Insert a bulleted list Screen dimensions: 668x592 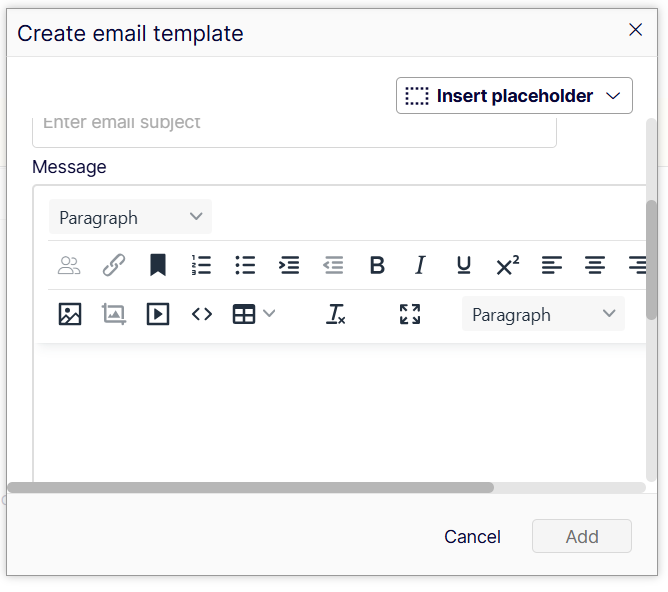click(x=245, y=265)
